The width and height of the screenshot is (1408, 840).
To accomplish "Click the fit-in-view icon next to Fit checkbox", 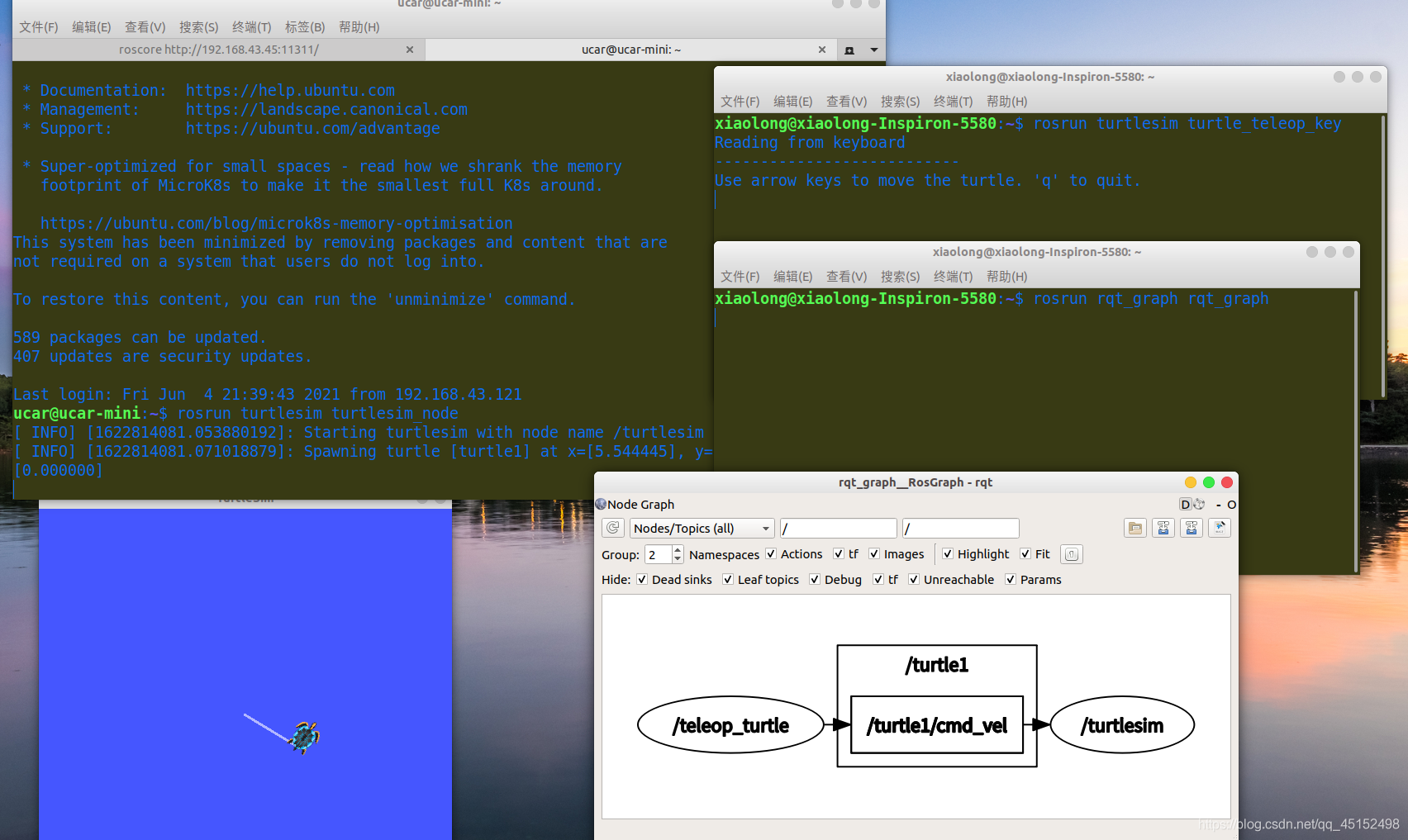I will tap(1071, 554).
